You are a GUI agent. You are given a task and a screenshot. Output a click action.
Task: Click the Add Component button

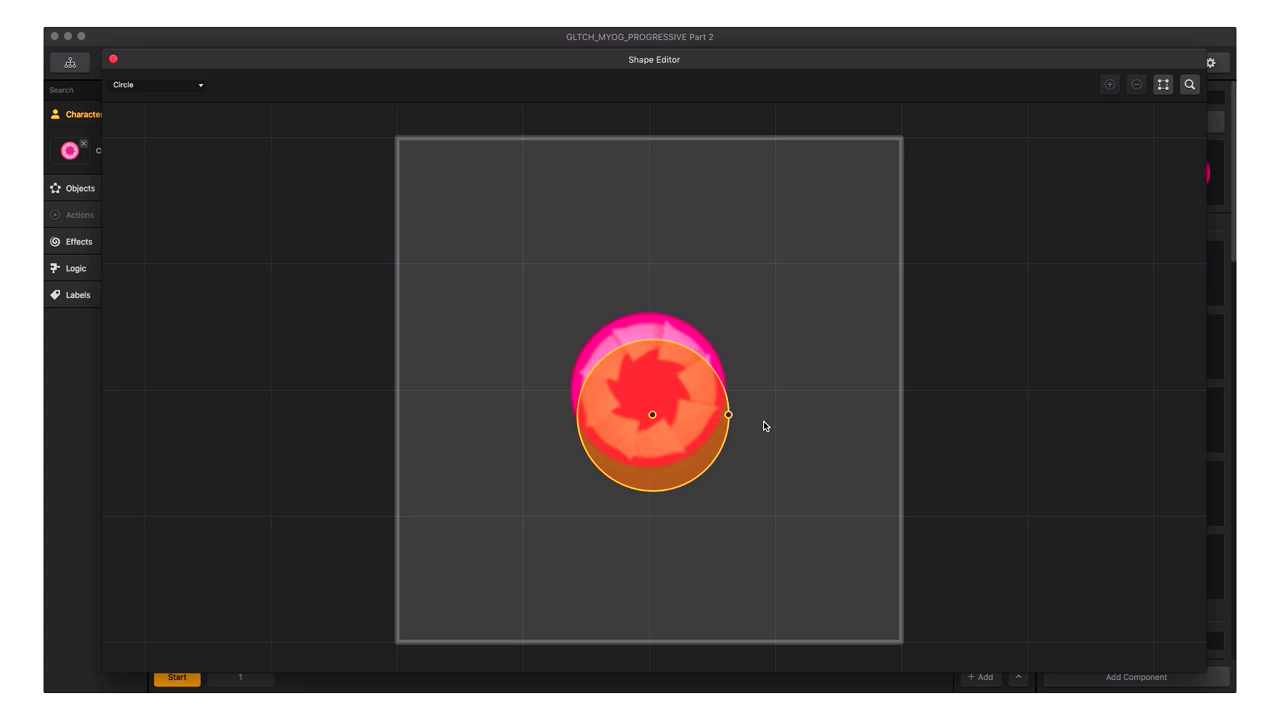(x=1136, y=677)
